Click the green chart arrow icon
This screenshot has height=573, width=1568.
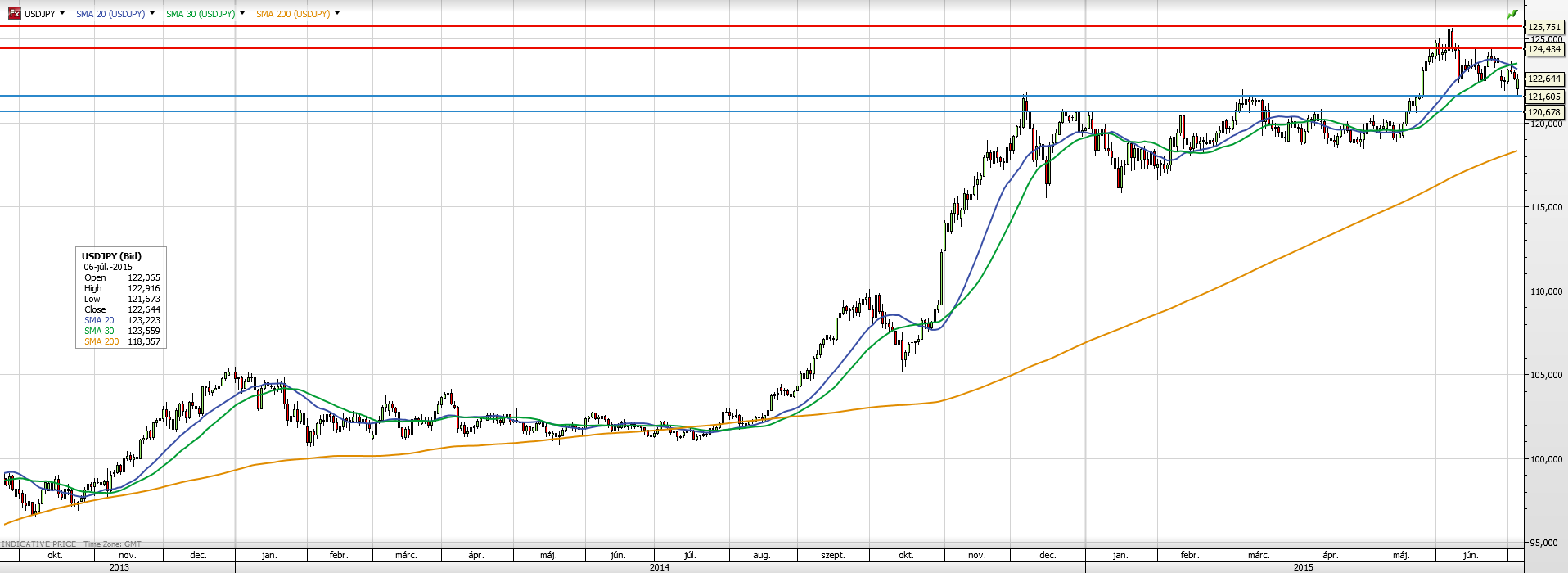click(1512, 14)
